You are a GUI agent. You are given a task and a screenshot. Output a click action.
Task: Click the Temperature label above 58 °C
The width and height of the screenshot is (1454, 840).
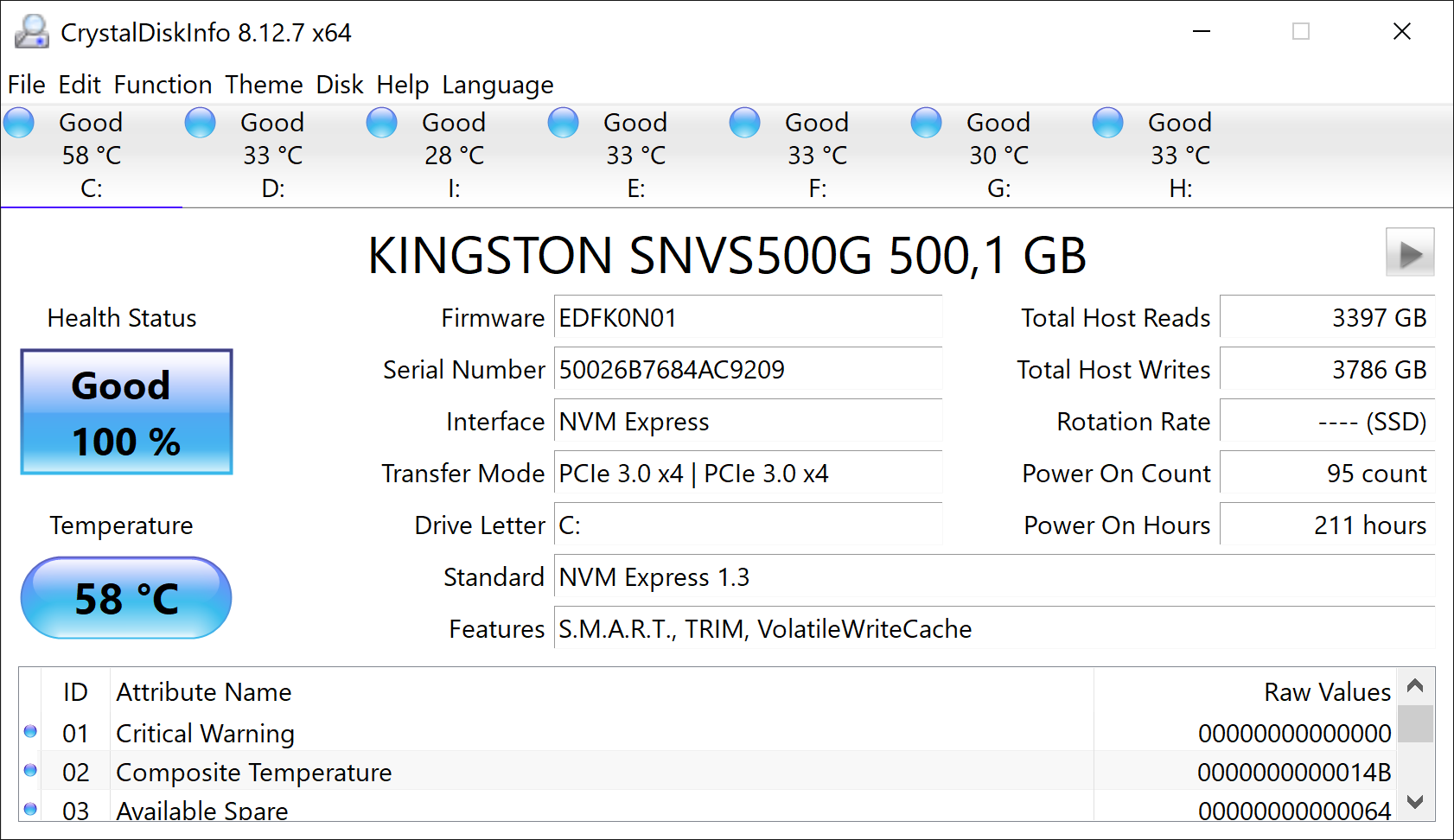(122, 525)
